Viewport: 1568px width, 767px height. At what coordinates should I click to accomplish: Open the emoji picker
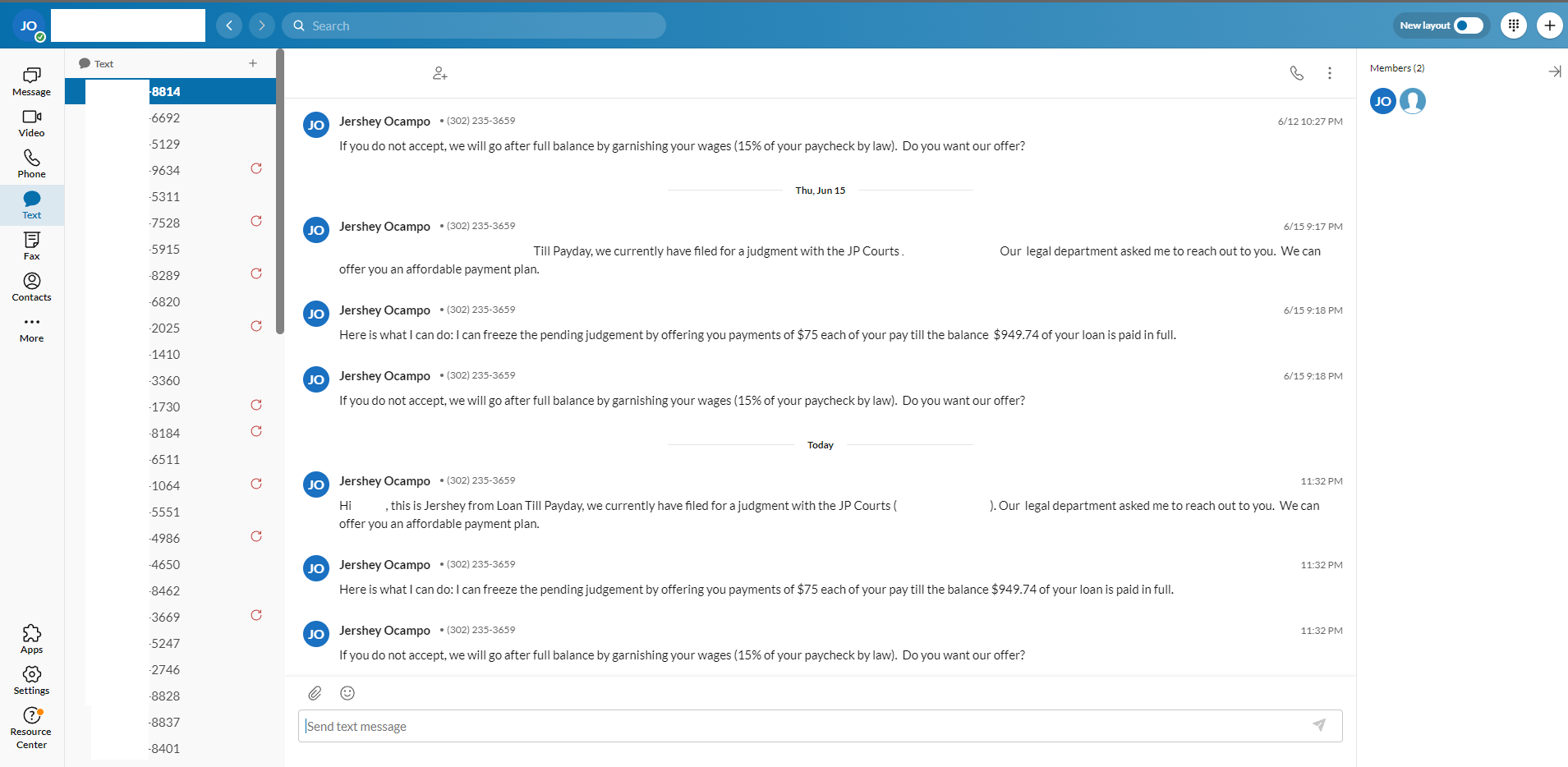click(347, 693)
